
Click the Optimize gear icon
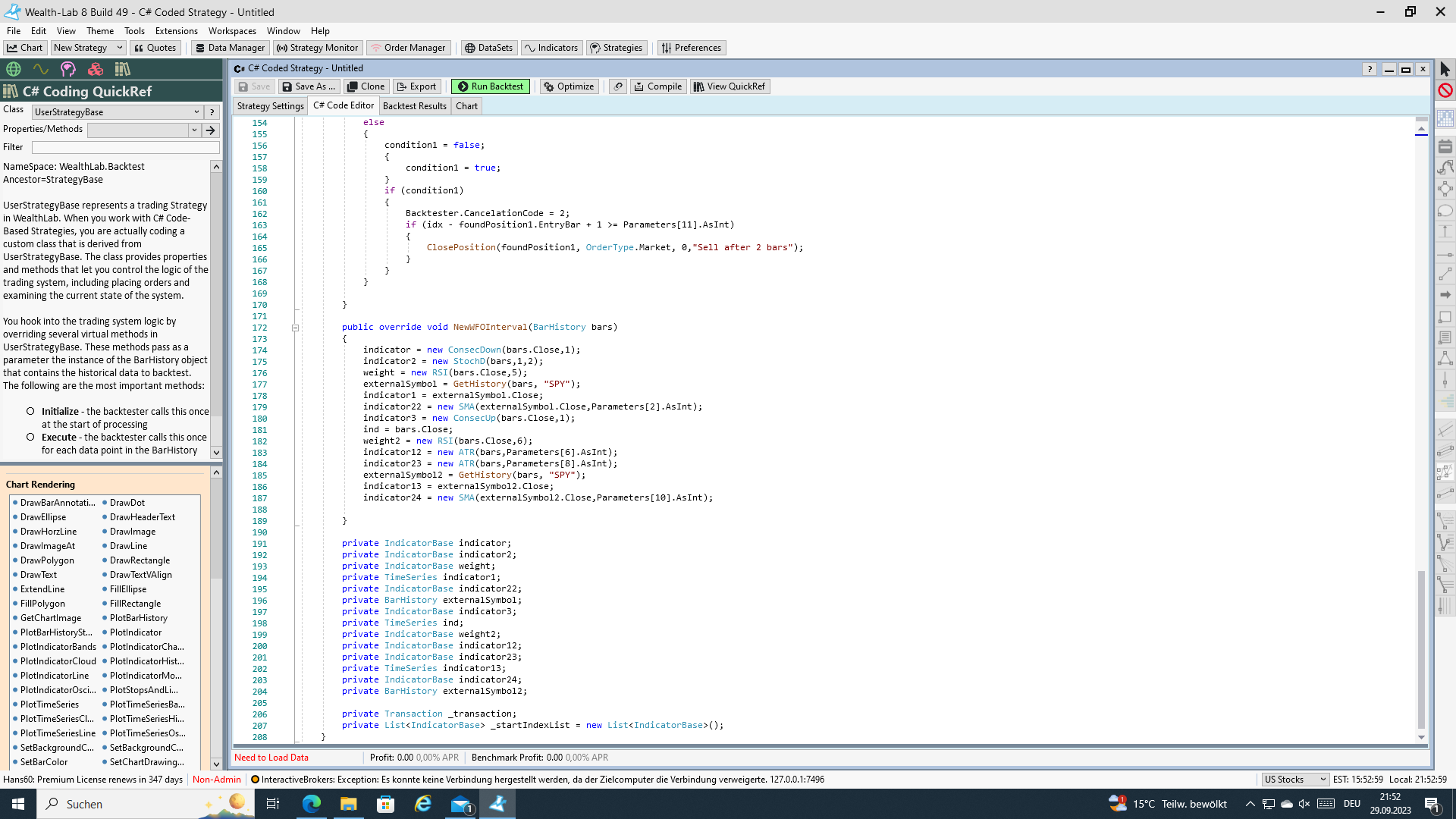tap(549, 86)
